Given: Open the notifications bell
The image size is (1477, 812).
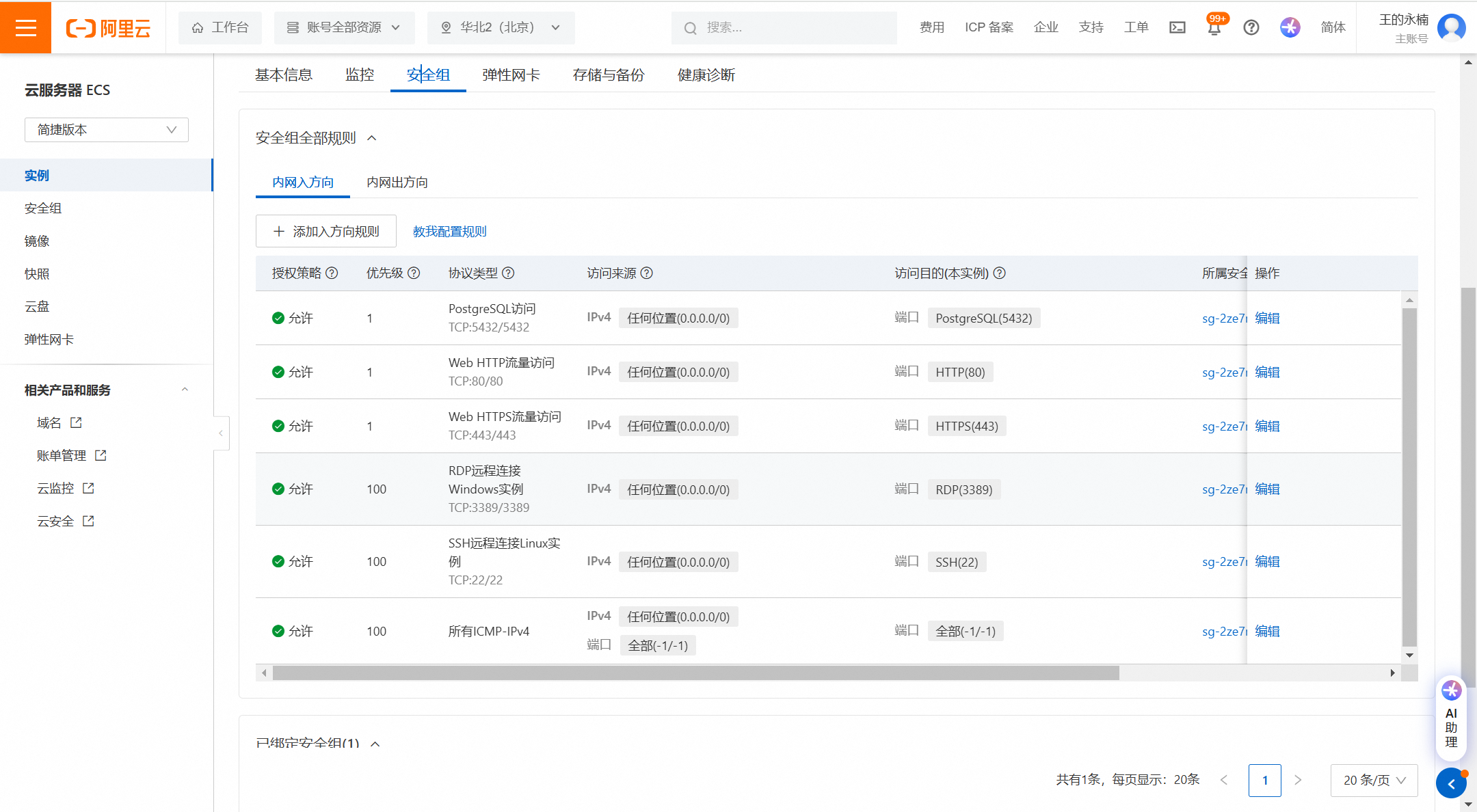Looking at the screenshot, I should 1214,27.
